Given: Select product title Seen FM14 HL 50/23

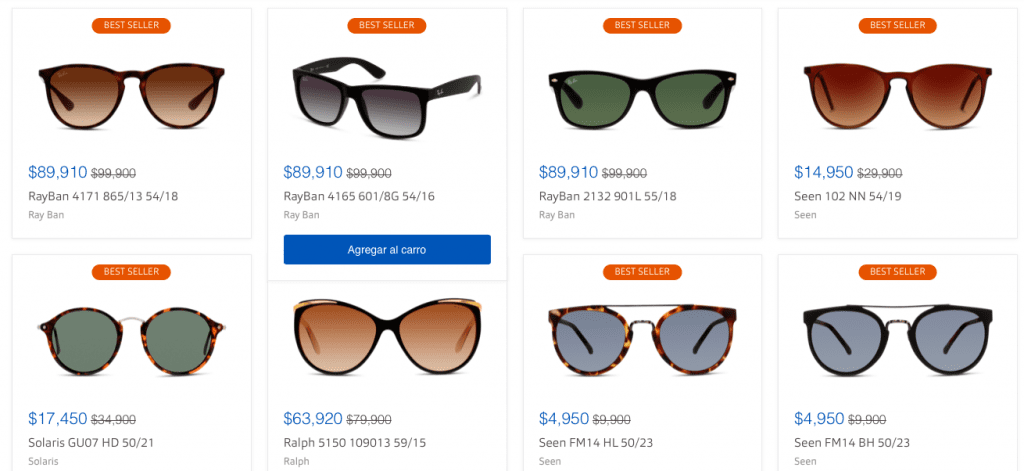Looking at the screenshot, I should (596, 442).
